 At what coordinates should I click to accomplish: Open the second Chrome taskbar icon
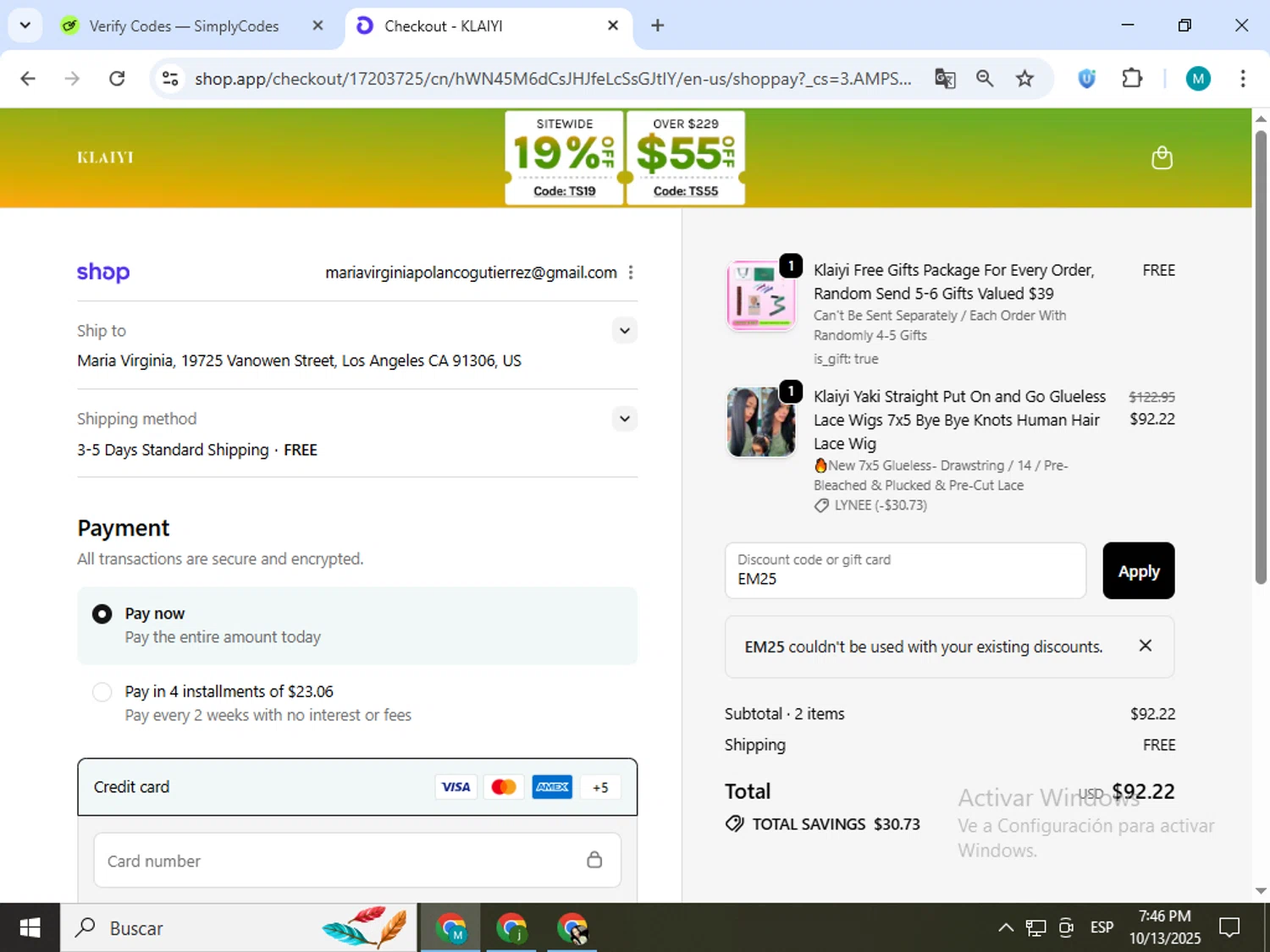511,927
